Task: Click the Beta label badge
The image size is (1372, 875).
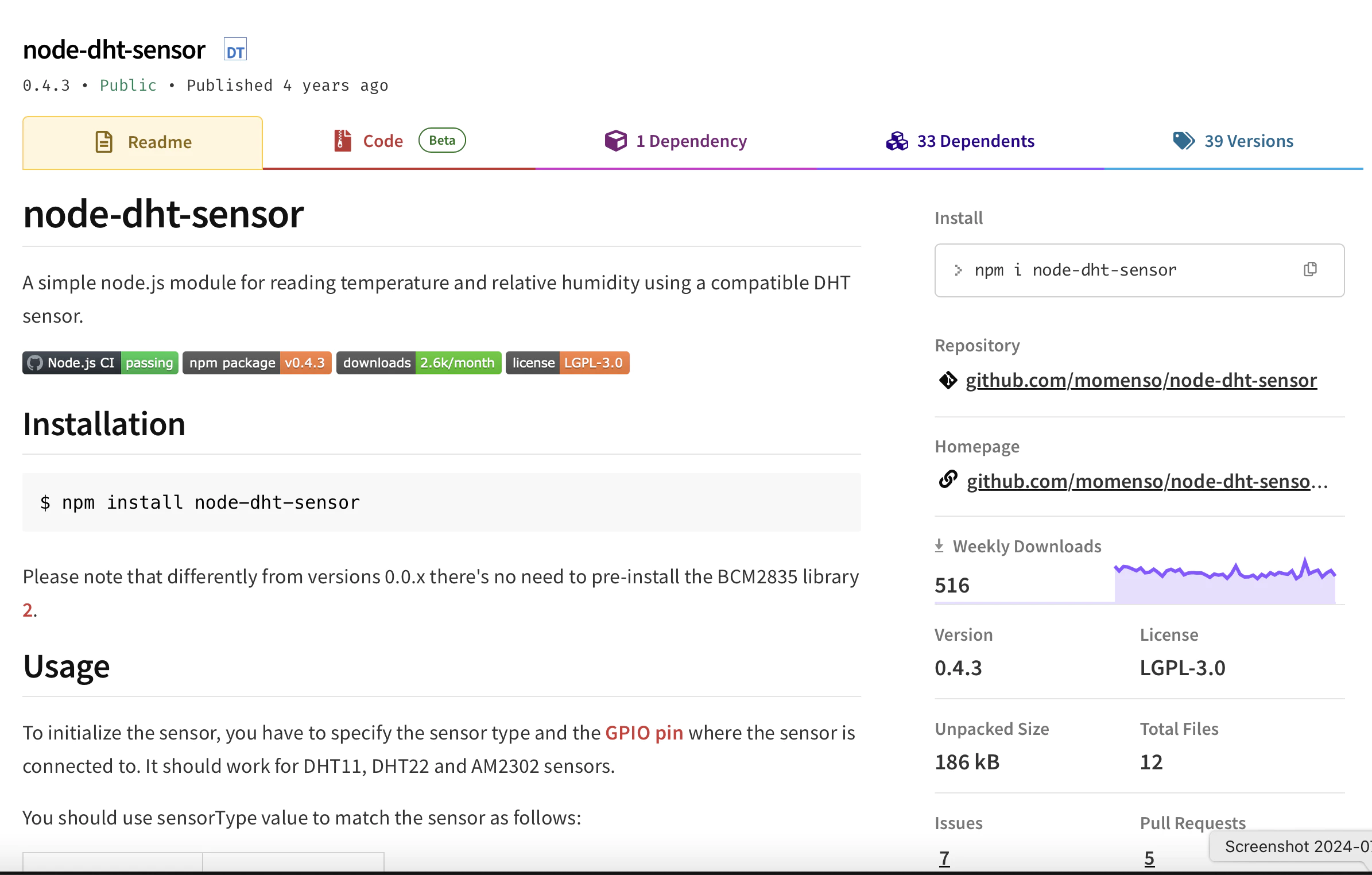Action: pos(442,140)
